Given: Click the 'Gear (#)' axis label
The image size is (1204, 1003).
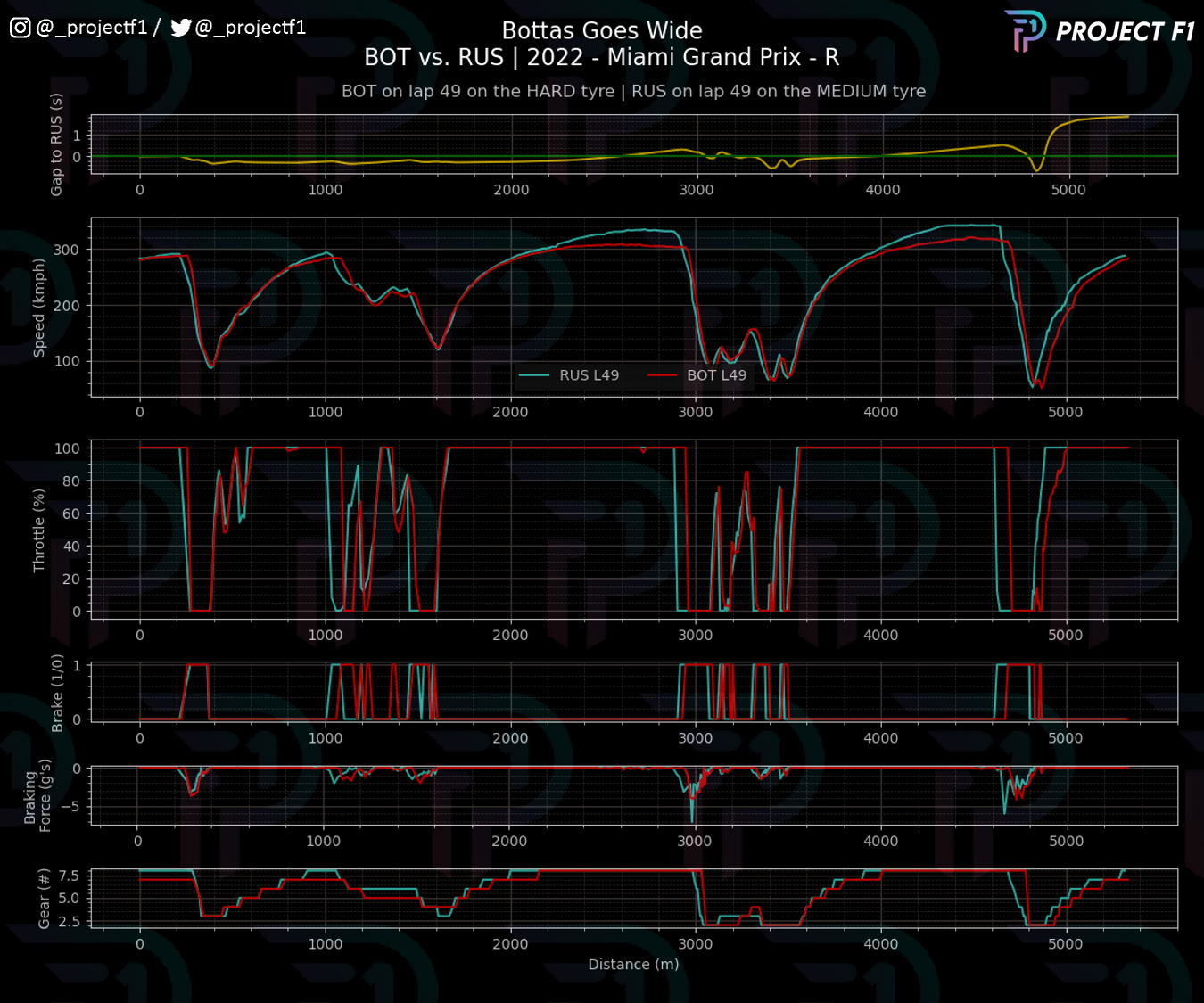Looking at the screenshot, I should coord(45,899).
